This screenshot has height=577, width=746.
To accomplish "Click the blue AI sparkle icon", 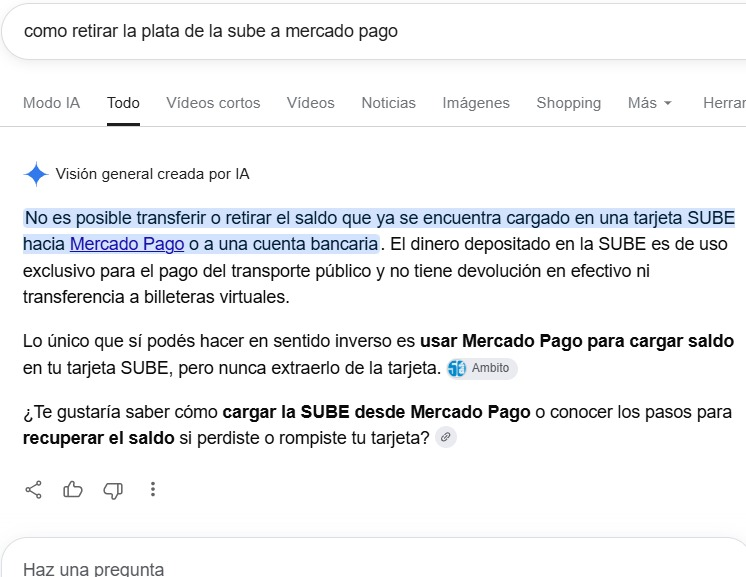I will (x=36, y=174).
